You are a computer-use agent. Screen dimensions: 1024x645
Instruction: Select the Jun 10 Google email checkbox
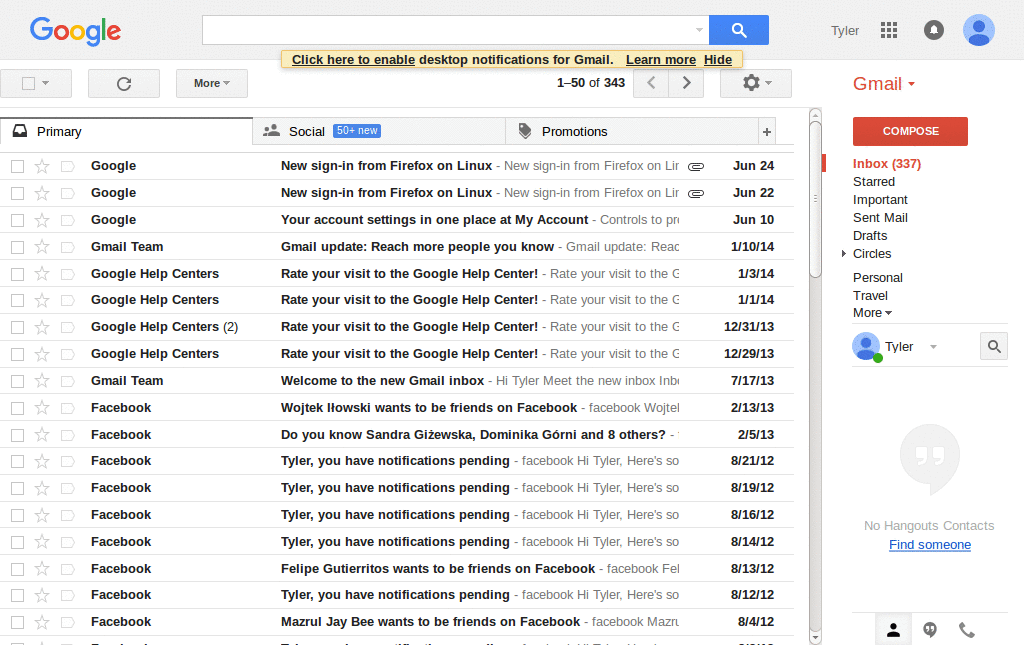[18, 220]
